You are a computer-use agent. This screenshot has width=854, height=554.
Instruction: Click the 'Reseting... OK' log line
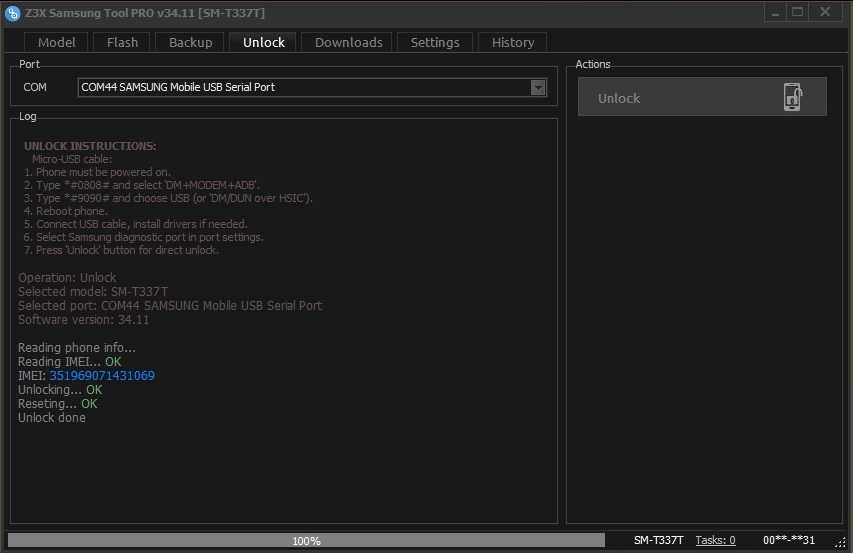(x=58, y=404)
